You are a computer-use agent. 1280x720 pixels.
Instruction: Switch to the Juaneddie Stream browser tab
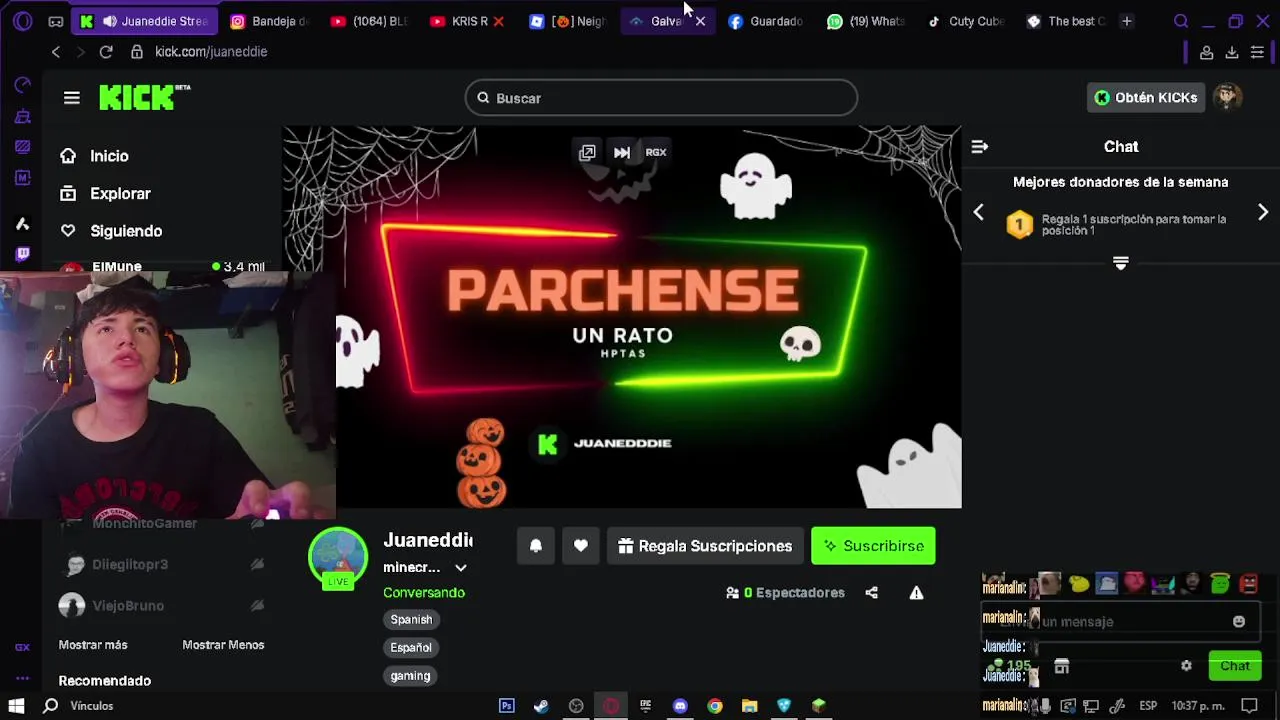145,21
